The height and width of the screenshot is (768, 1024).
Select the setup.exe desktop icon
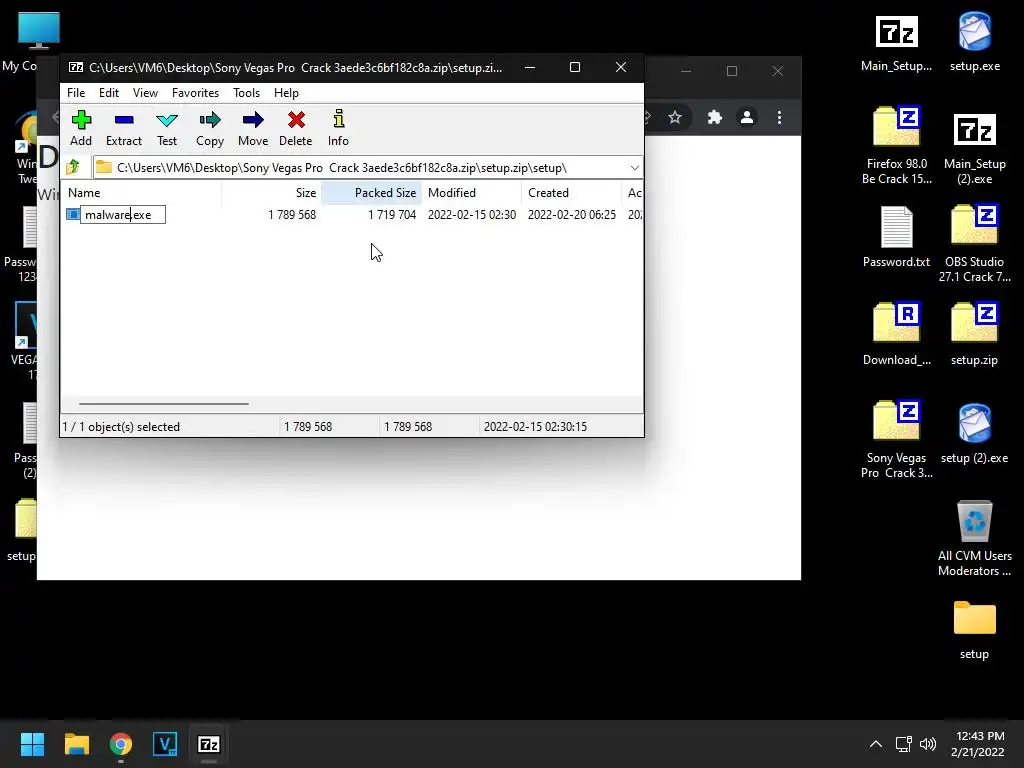974,42
